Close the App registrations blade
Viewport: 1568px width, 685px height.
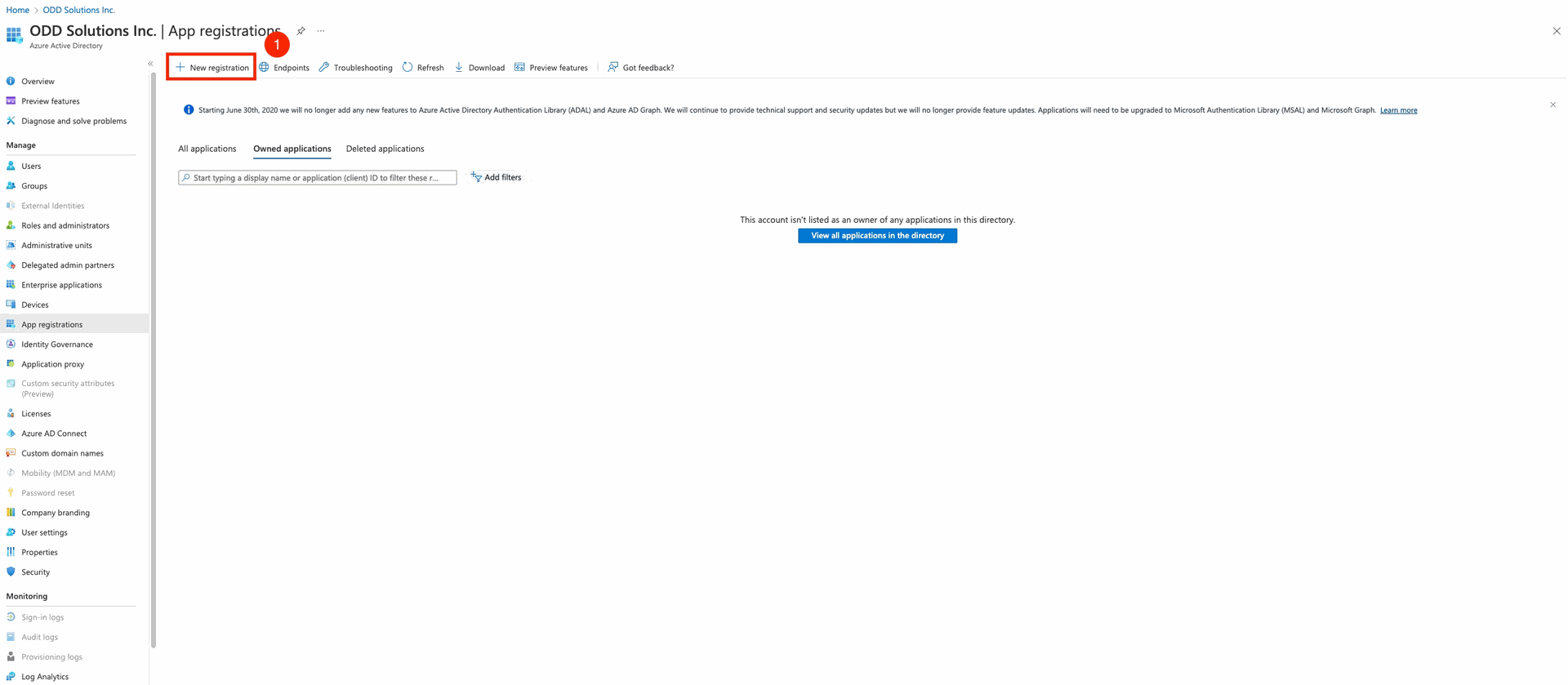click(1557, 31)
